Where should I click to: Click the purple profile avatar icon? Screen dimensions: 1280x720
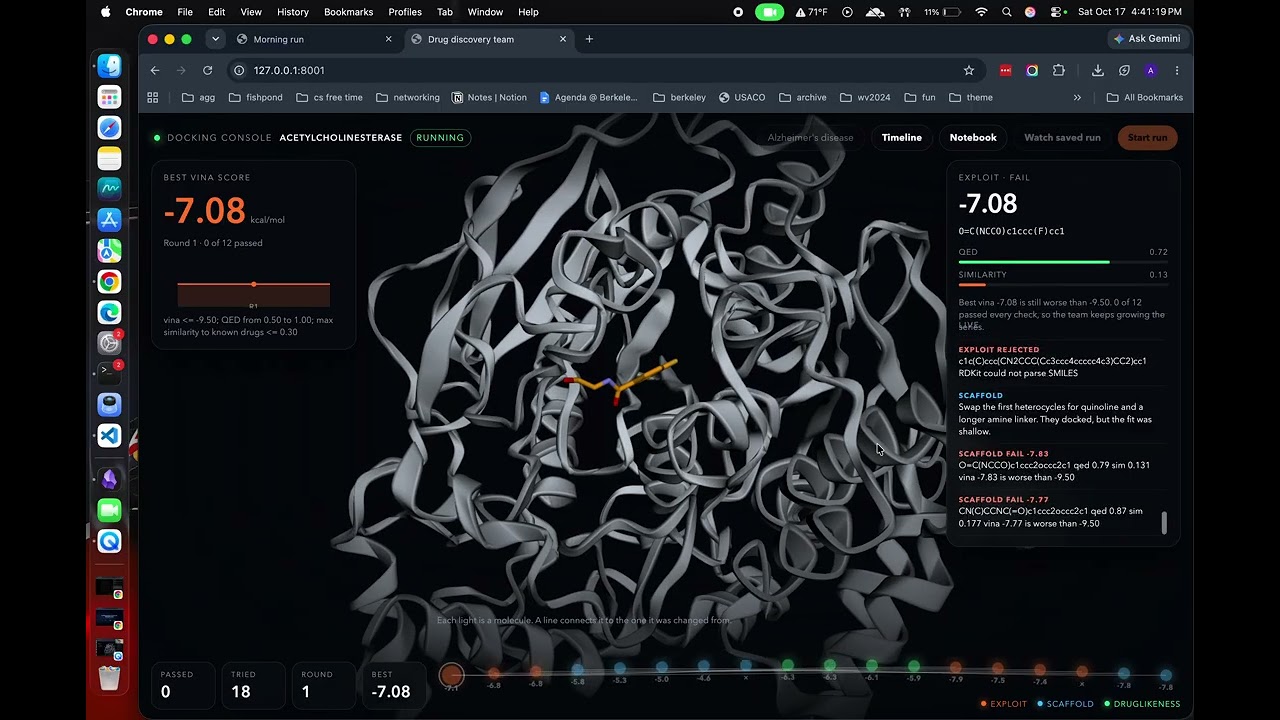click(x=1150, y=70)
